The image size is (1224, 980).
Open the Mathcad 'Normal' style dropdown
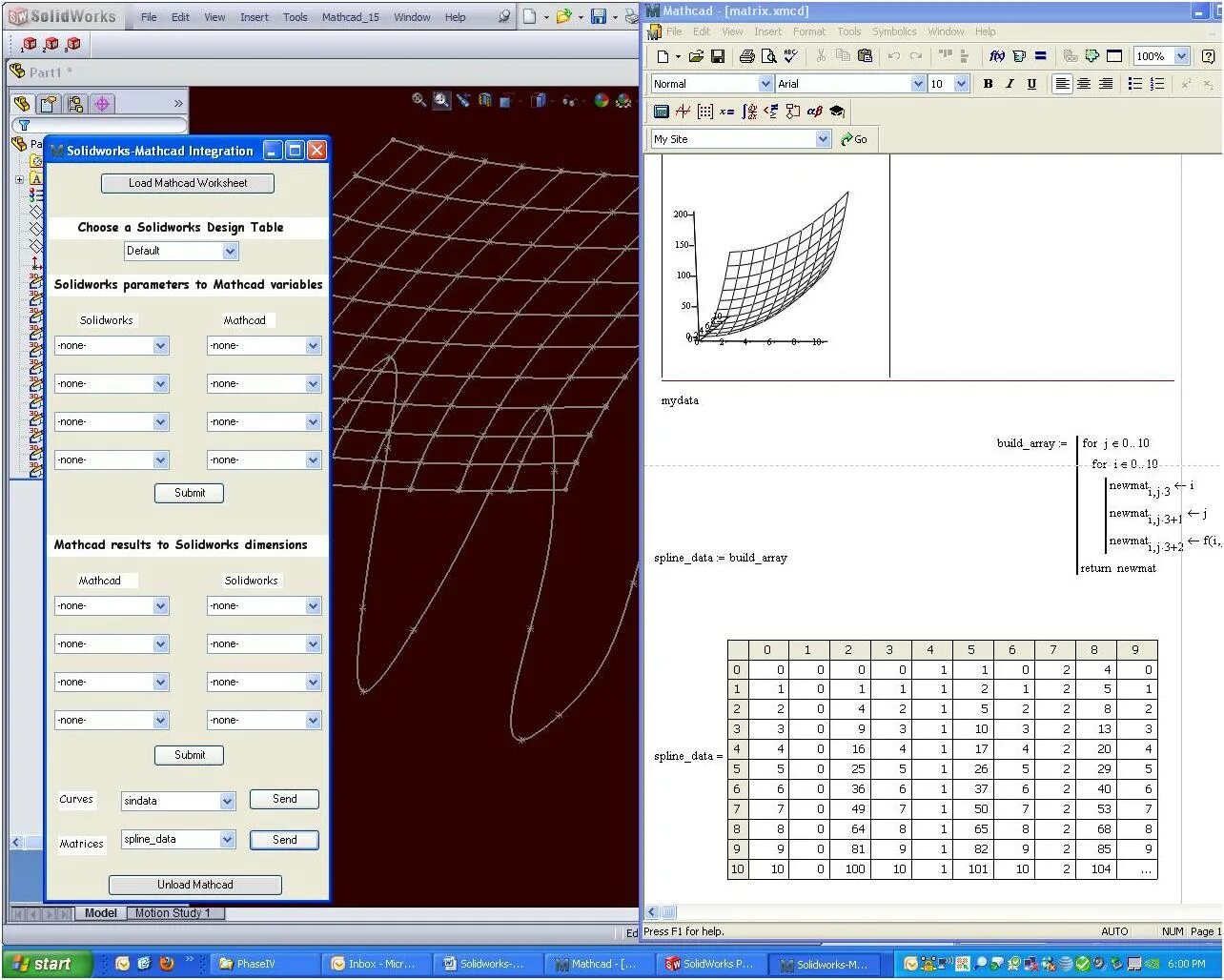click(x=765, y=84)
